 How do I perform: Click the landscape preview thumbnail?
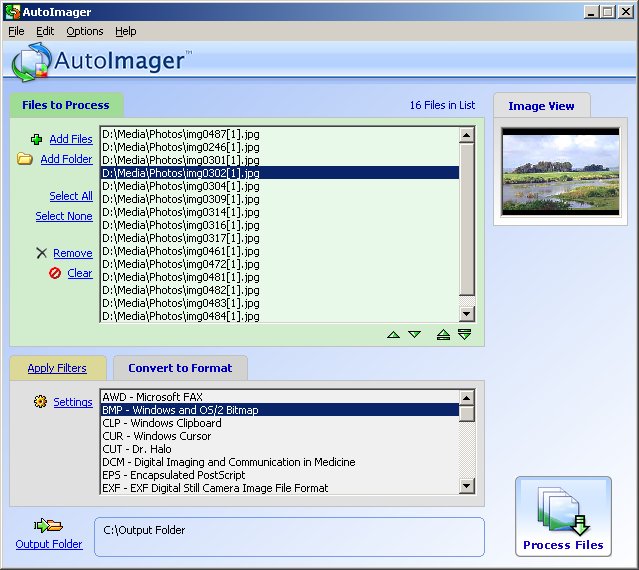(x=560, y=172)
